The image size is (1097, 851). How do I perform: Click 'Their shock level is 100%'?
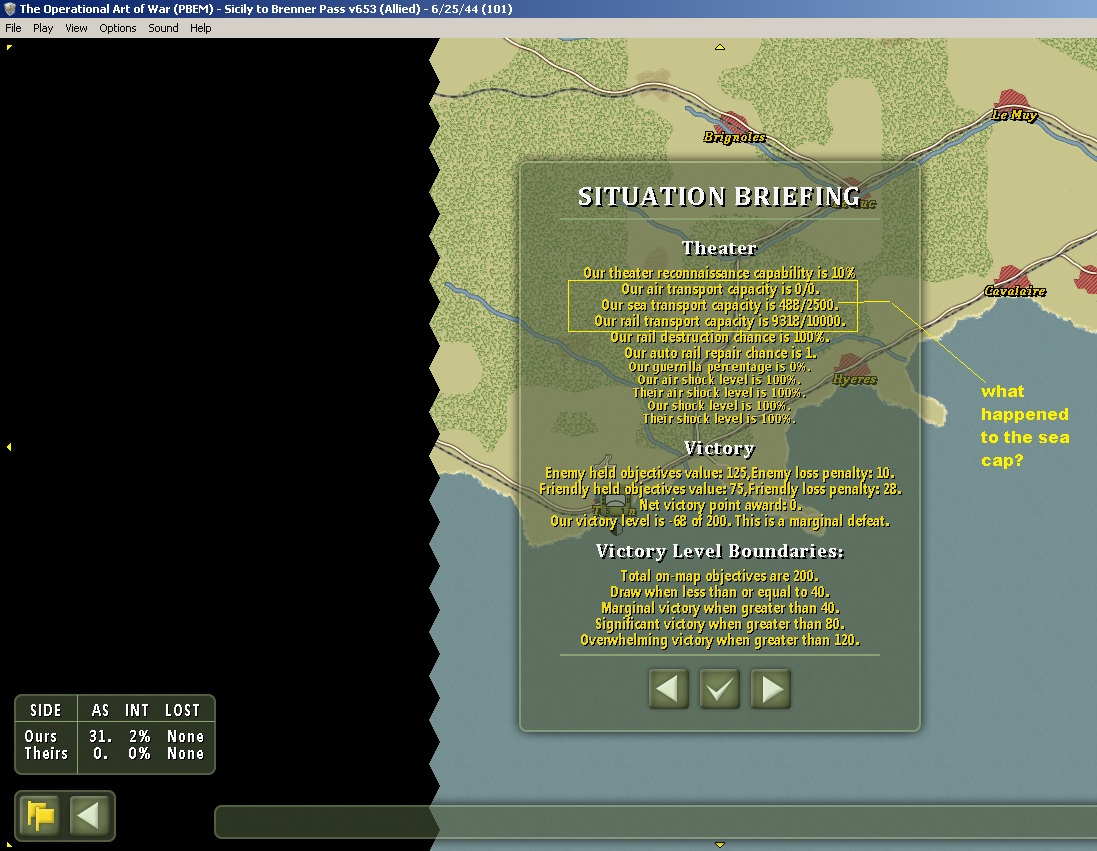[x=719, y=419]
